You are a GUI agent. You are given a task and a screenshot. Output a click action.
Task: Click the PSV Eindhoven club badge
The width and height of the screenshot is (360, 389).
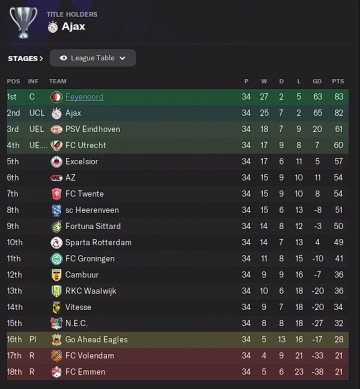click(56, 129)
